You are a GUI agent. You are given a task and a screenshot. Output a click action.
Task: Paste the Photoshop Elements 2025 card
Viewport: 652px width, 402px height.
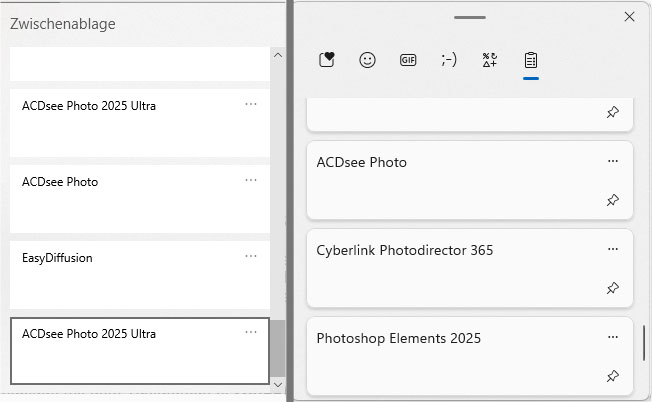click(x=470, y=356)
